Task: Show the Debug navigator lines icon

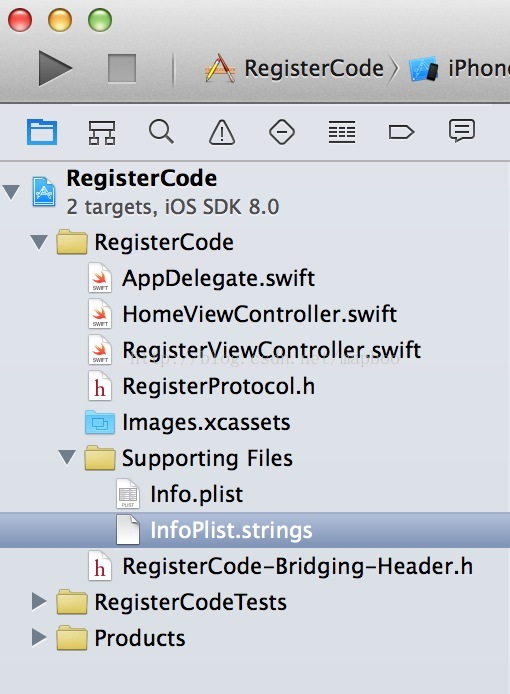Action: [x=342, y=132]
